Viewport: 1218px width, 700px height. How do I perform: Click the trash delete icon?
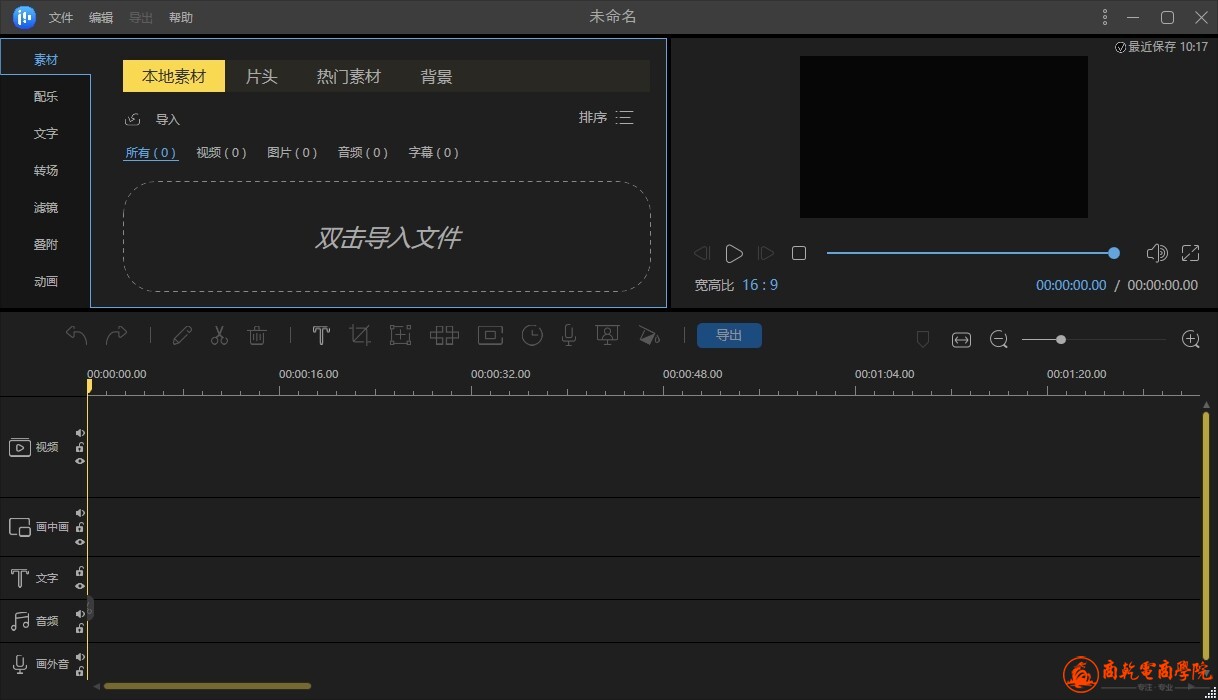point(257,336)
